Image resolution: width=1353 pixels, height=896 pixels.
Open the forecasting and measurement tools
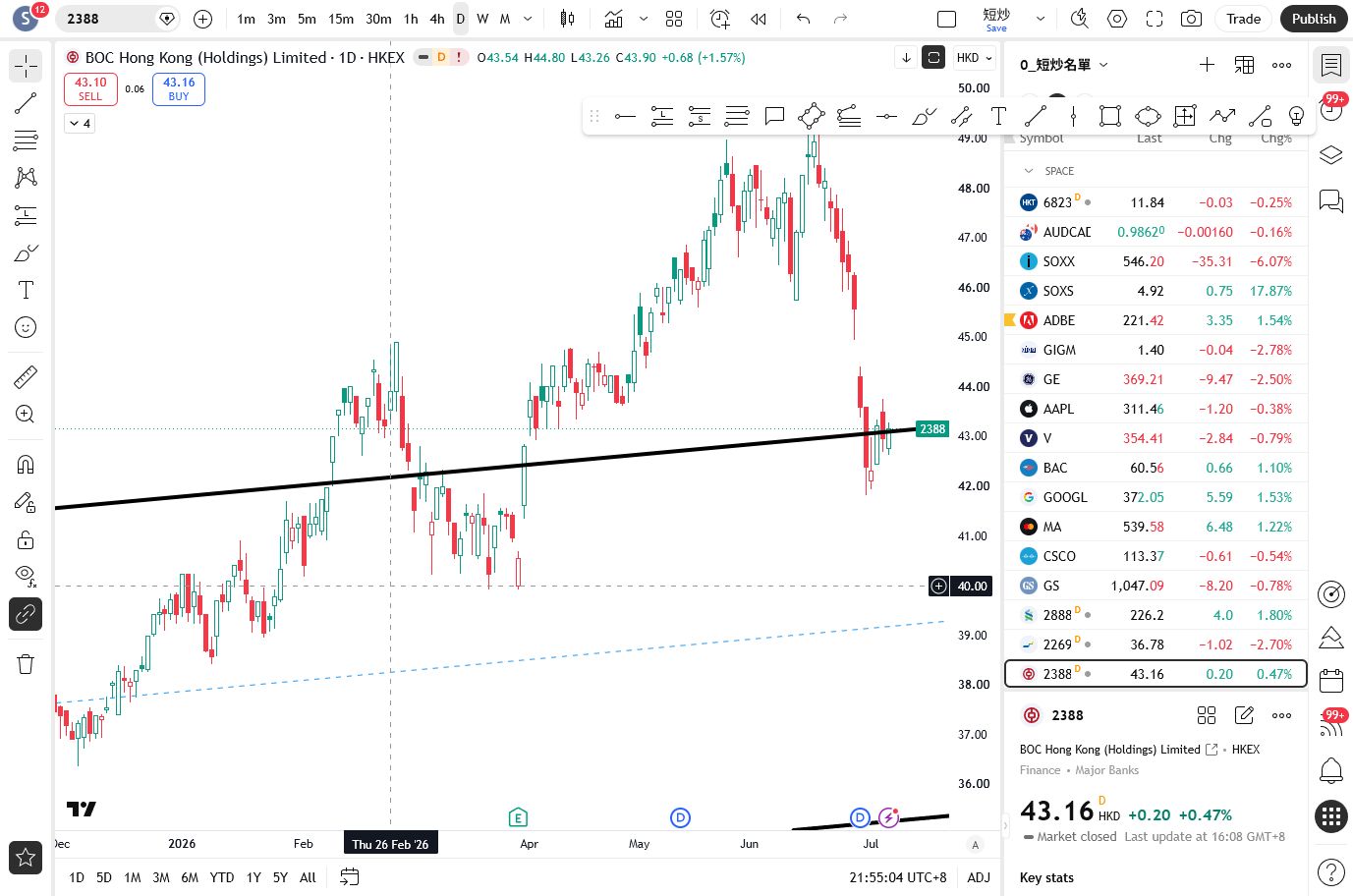[26, 215]
